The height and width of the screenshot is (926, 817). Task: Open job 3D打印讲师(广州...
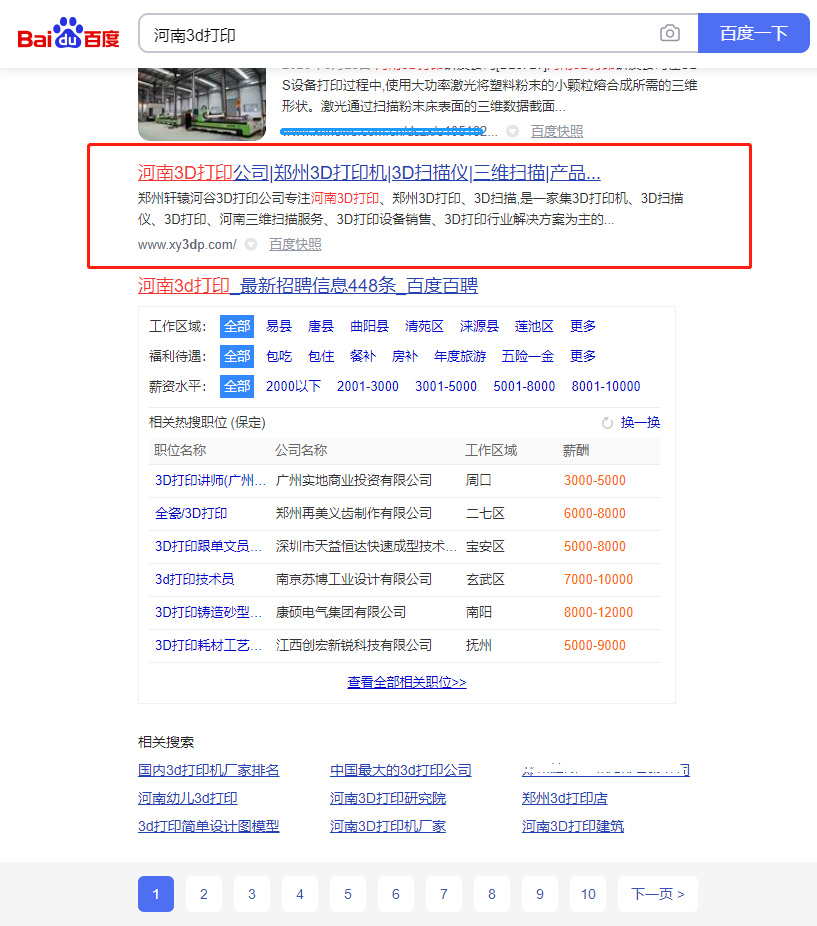pos(210,480)
